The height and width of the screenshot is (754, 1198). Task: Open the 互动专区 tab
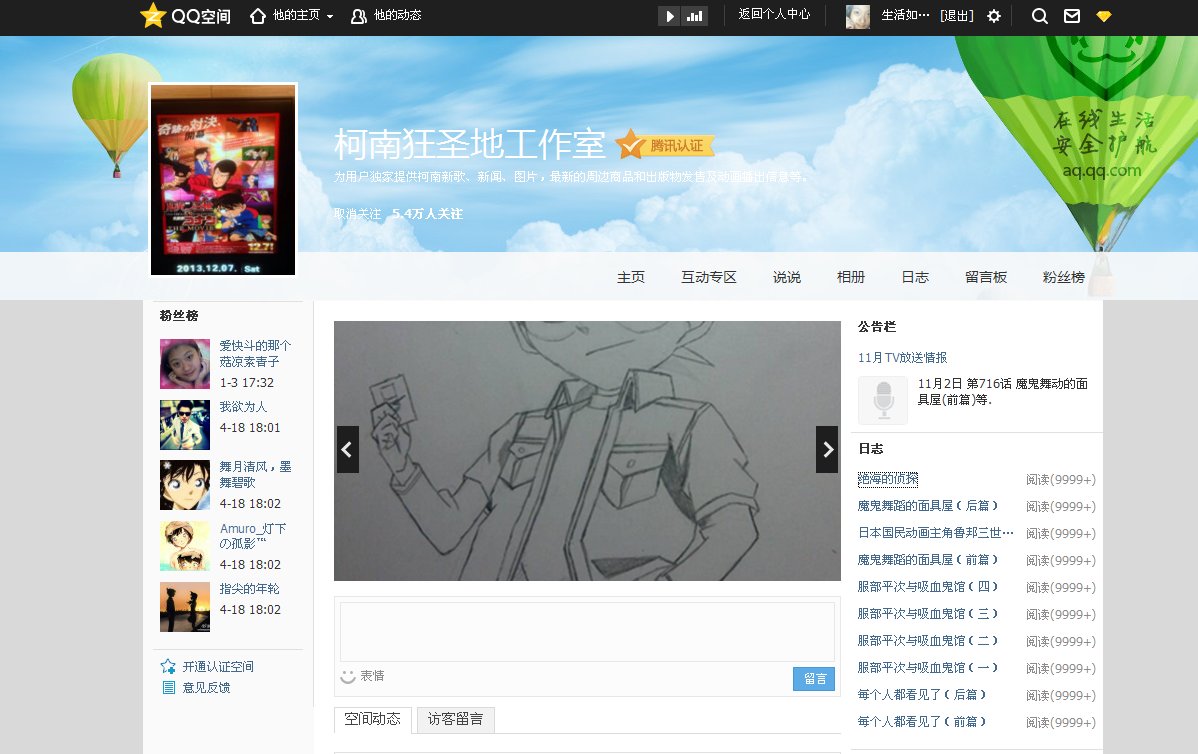[x=709, y=277]
